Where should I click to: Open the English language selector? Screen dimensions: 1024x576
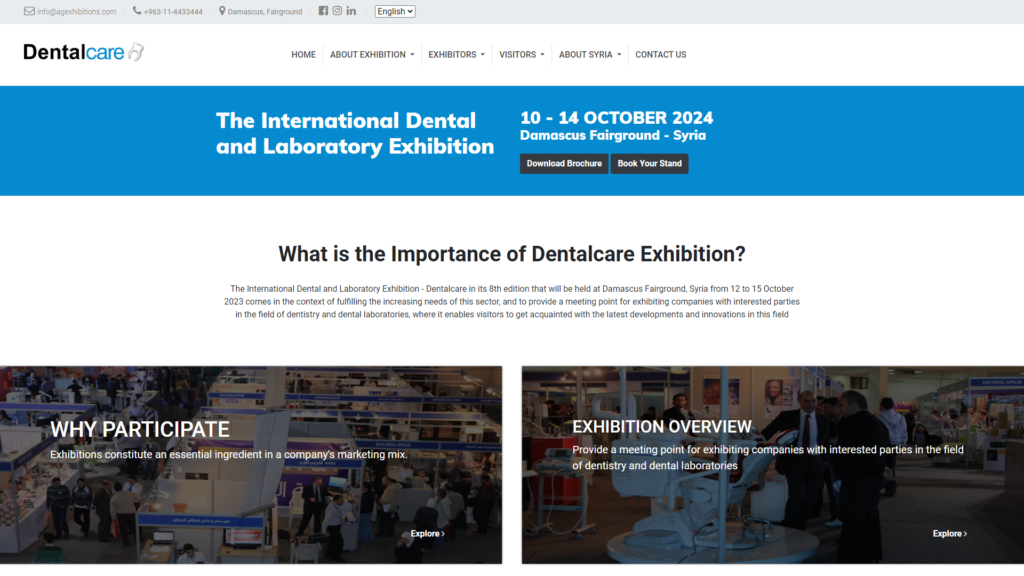click(x=395, y=12)
